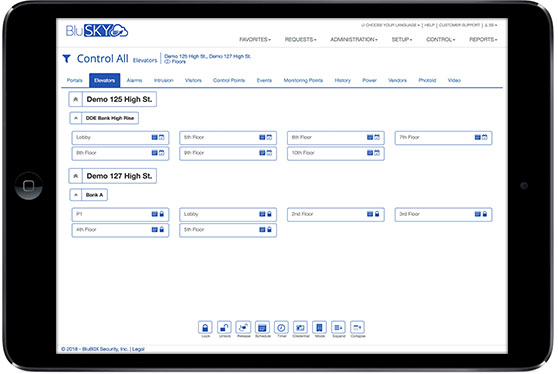
Task: Open the Setup dropdown menu
Action: click(x=402, y=39)
